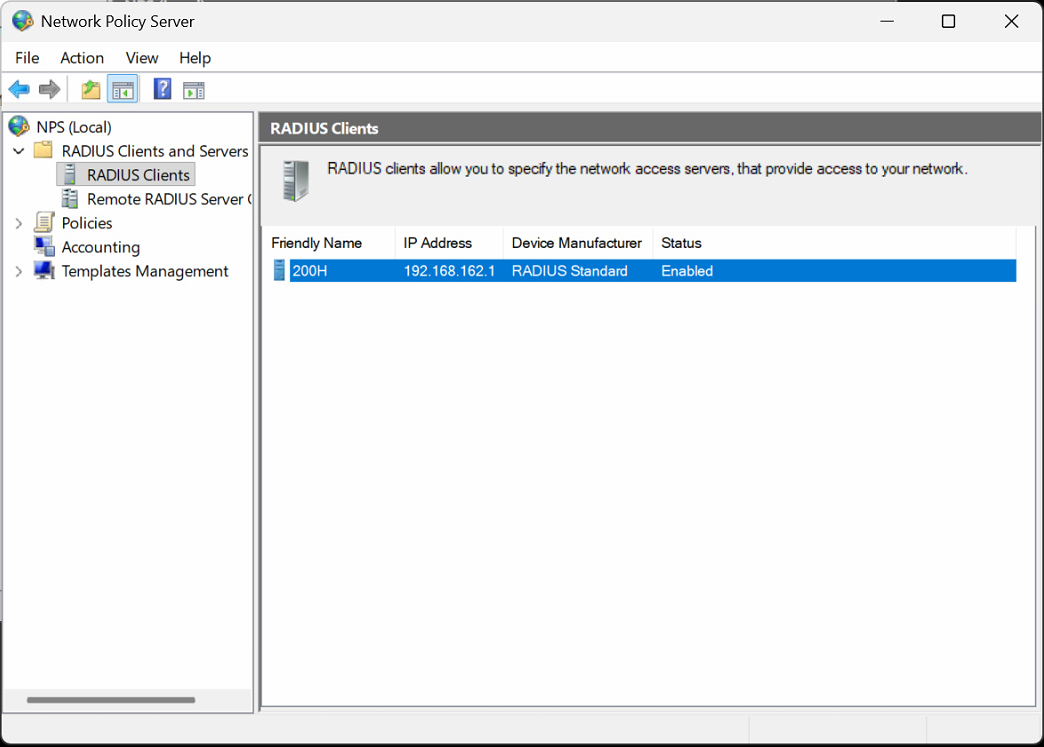
Task: Toggle Show/Hide Console Tree toolbar icon
Action: point(123,89)
